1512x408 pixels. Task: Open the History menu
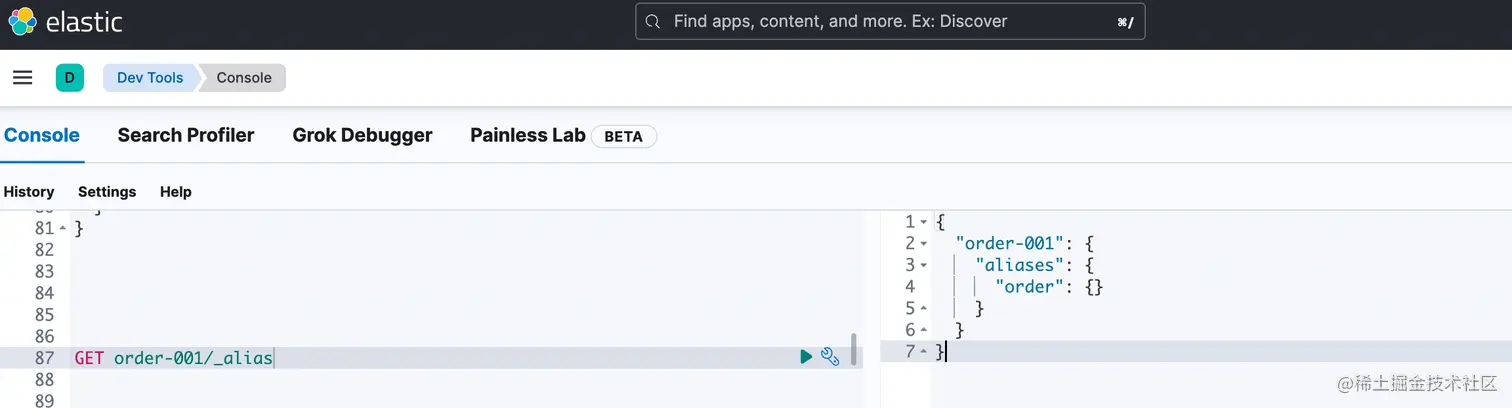click(29, 192)
